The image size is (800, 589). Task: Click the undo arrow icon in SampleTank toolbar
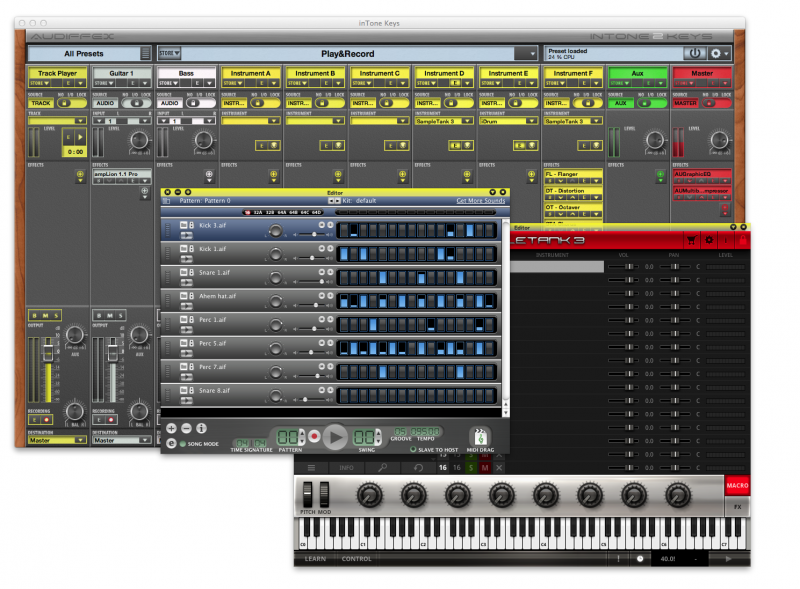(418, 467)
